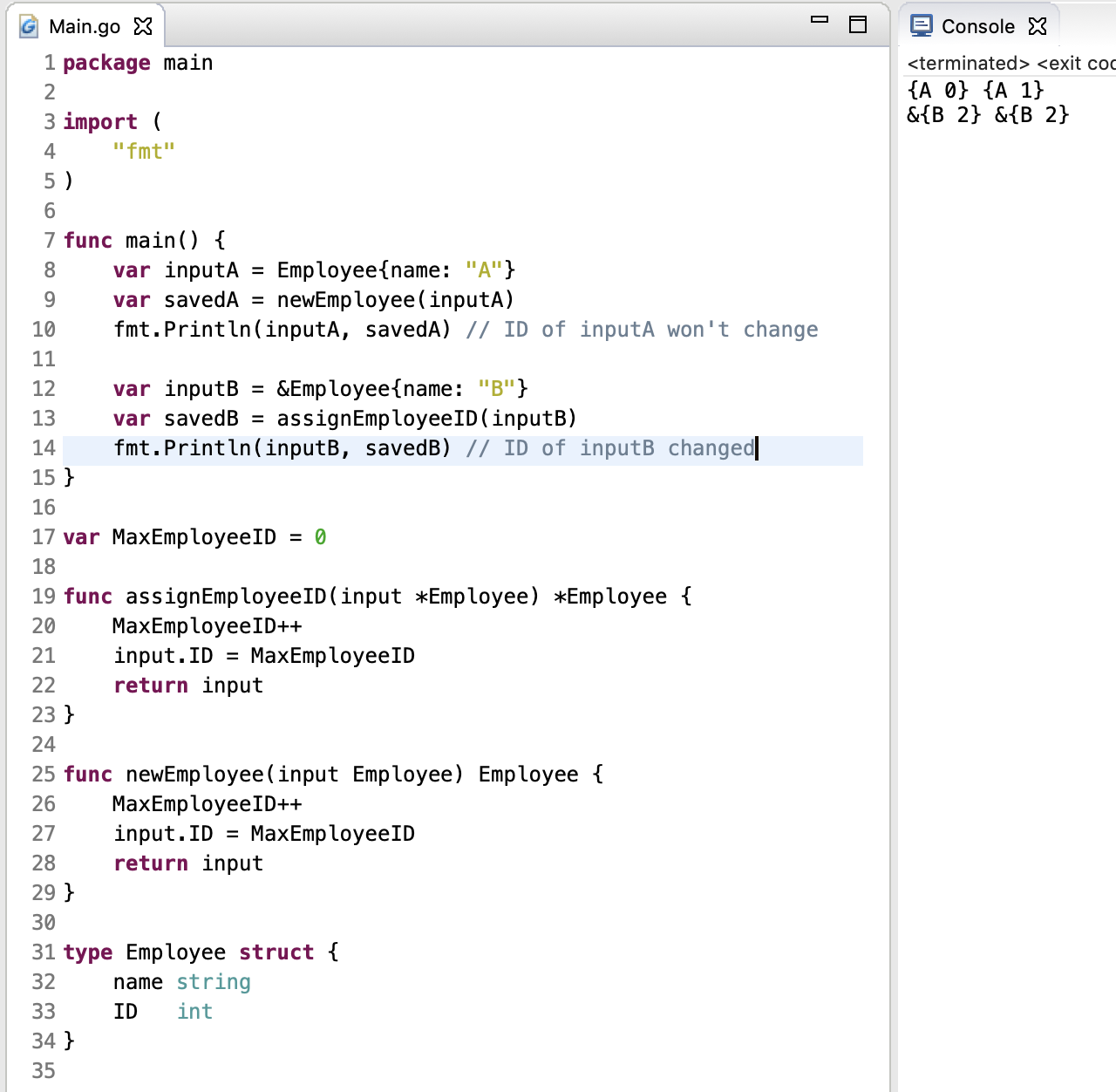Image resolution: width=1116 pixels, height=1092 pixels.
Task: Click the Go file icon on the Main.go tab
Action: tap(29, 26)
